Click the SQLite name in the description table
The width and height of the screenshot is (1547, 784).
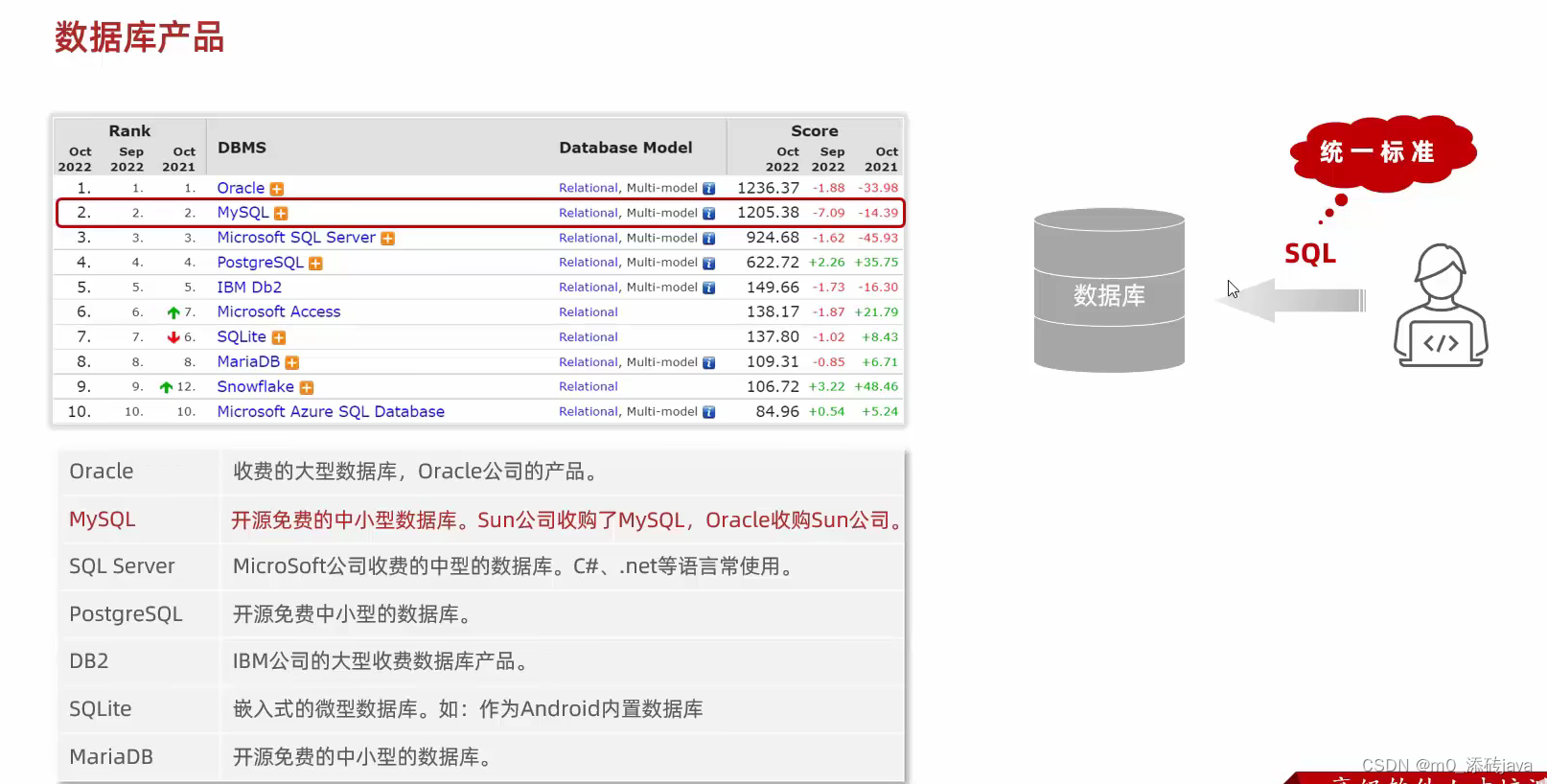pyautogui.click(x=101, y=709)
